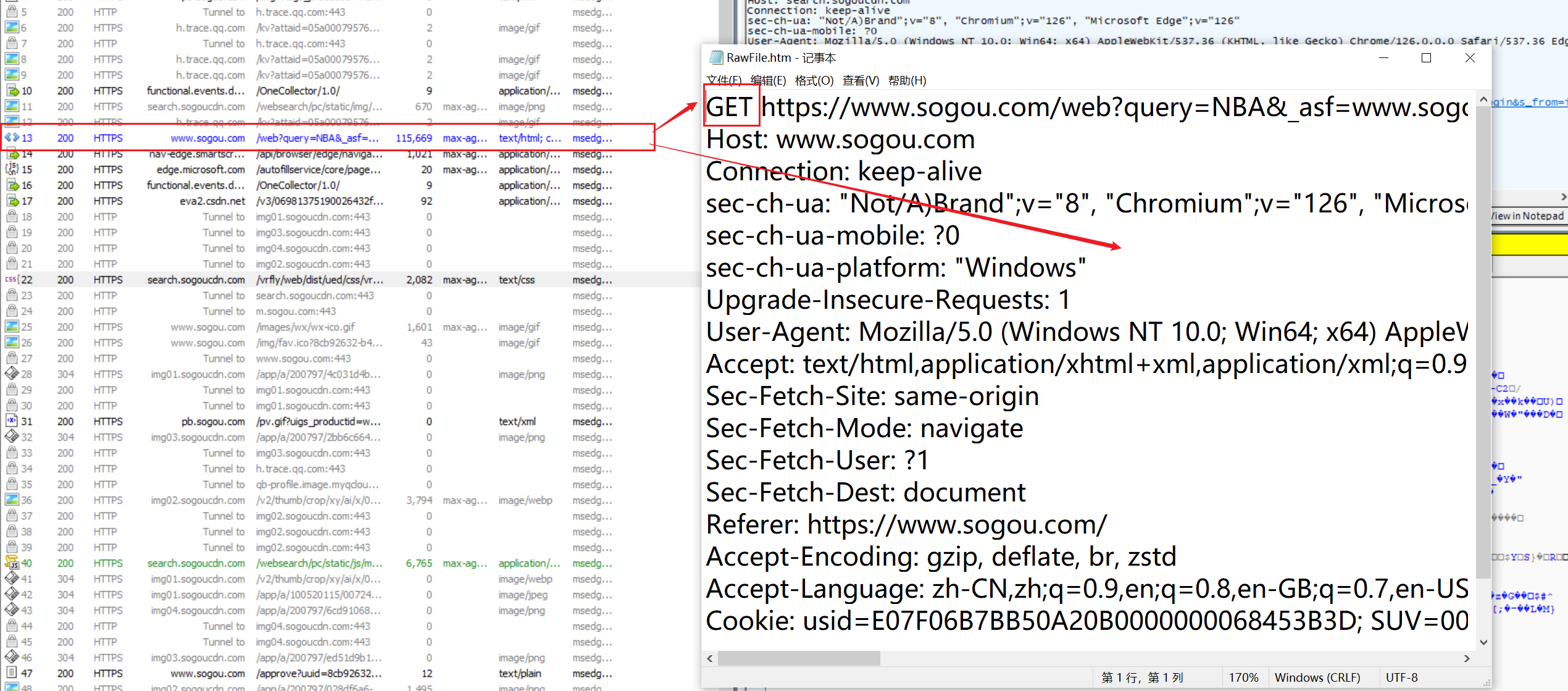Screen dimensions: 1568x691
Task: Click the Upgrade-Insecure-Requests: 1 line
Action: tap(888, 300)
